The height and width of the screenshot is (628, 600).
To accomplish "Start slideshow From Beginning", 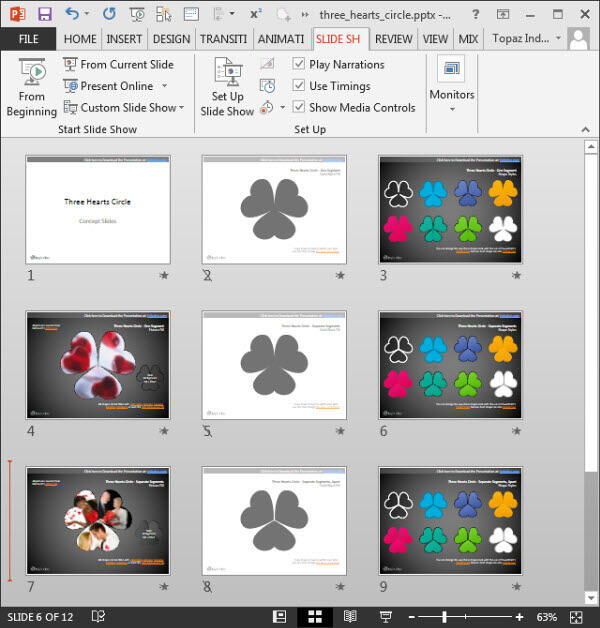I will tap(31, 88).
